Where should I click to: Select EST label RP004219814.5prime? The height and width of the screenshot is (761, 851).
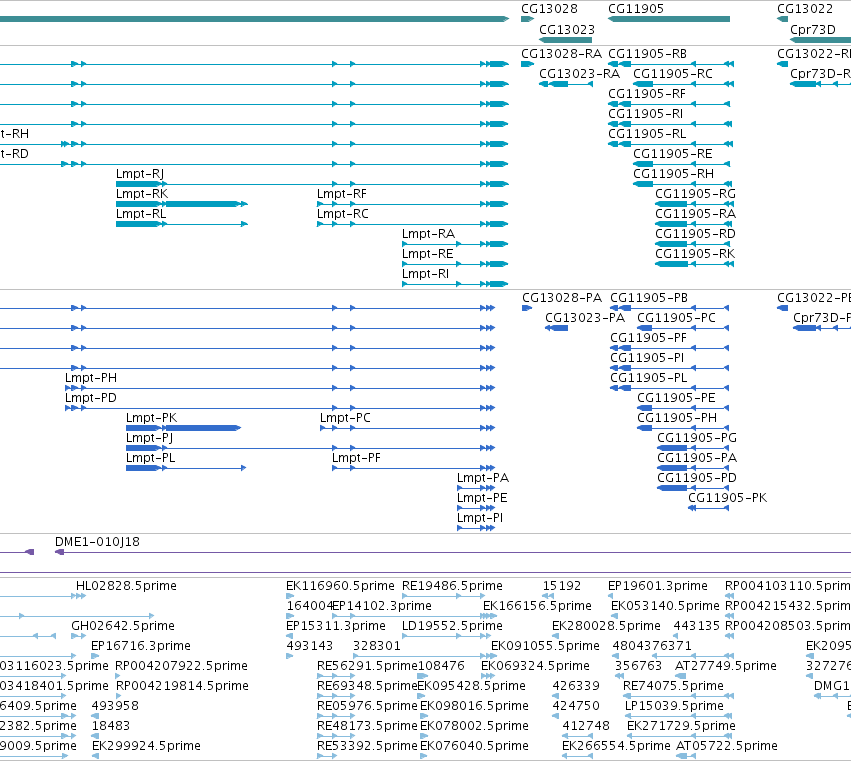click(182, 686)
